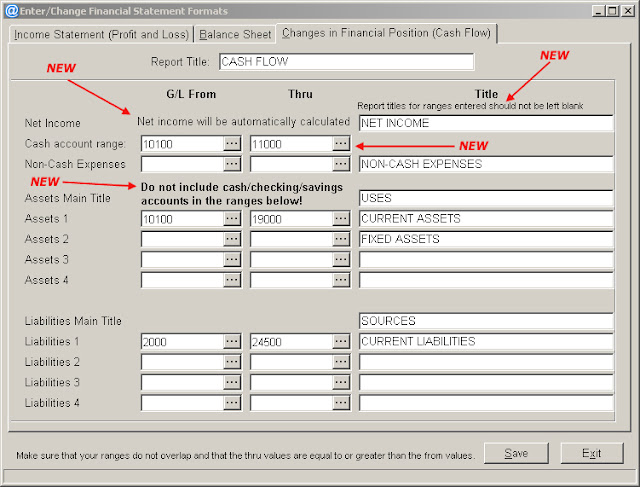The width and height of the screenshot is (640, 487).
Task: Open lookup for Assets 1 Thru
Action: click(x=341, y=219)
